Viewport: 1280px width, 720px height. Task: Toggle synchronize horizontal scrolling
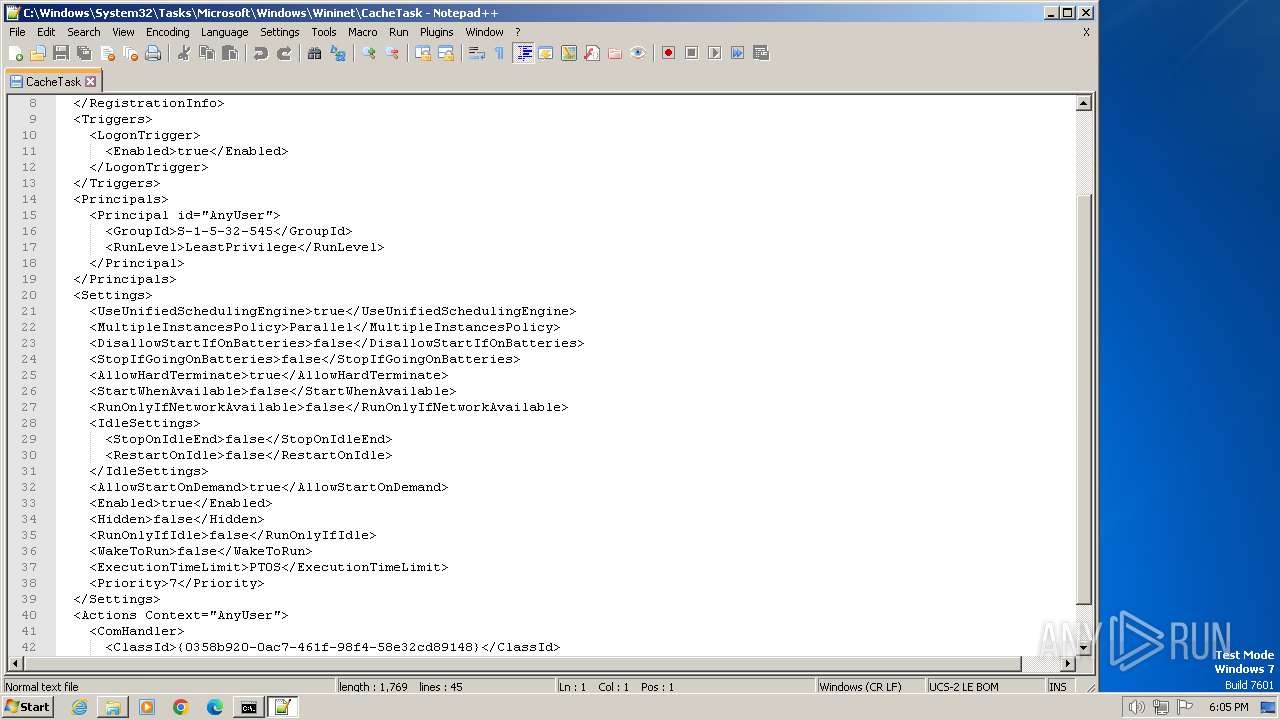point(445,53)
